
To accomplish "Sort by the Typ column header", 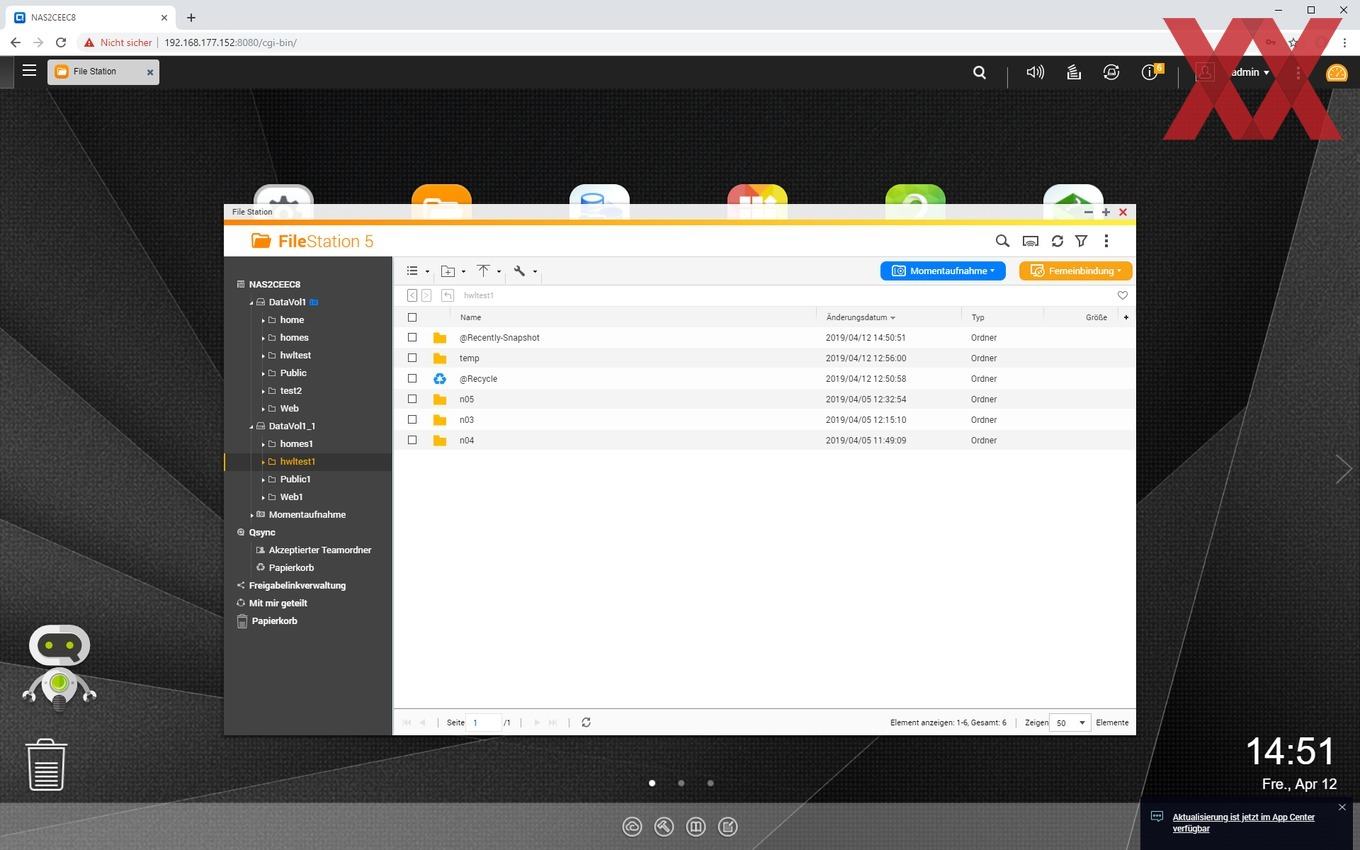I will click(978, 317).
